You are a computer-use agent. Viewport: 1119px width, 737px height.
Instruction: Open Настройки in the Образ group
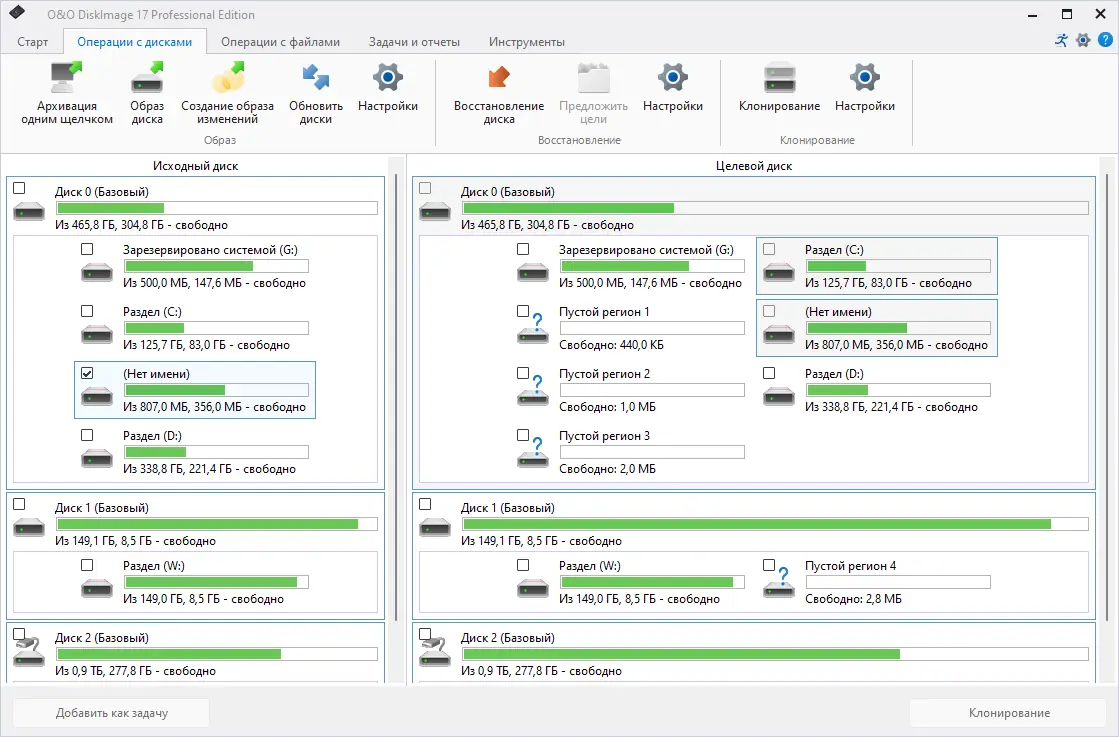coord(388,87)
